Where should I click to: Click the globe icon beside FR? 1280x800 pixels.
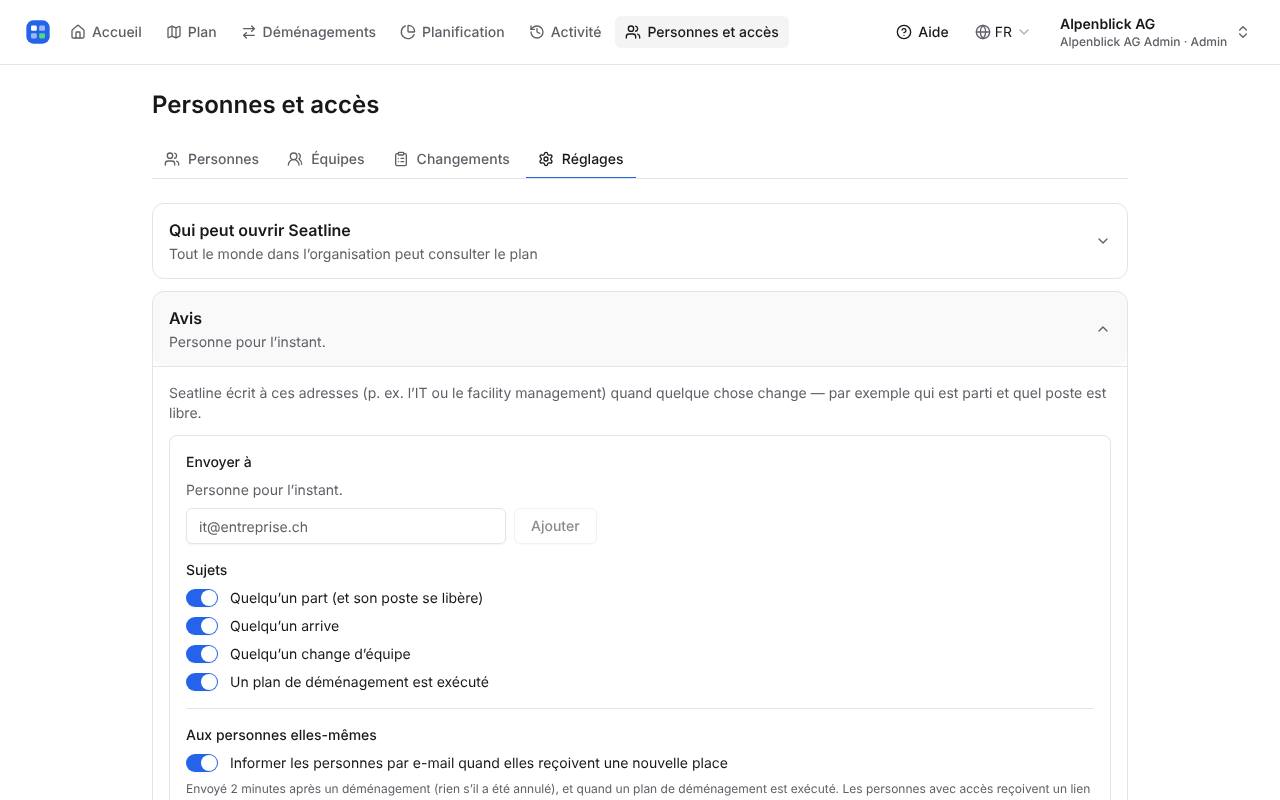982,32
